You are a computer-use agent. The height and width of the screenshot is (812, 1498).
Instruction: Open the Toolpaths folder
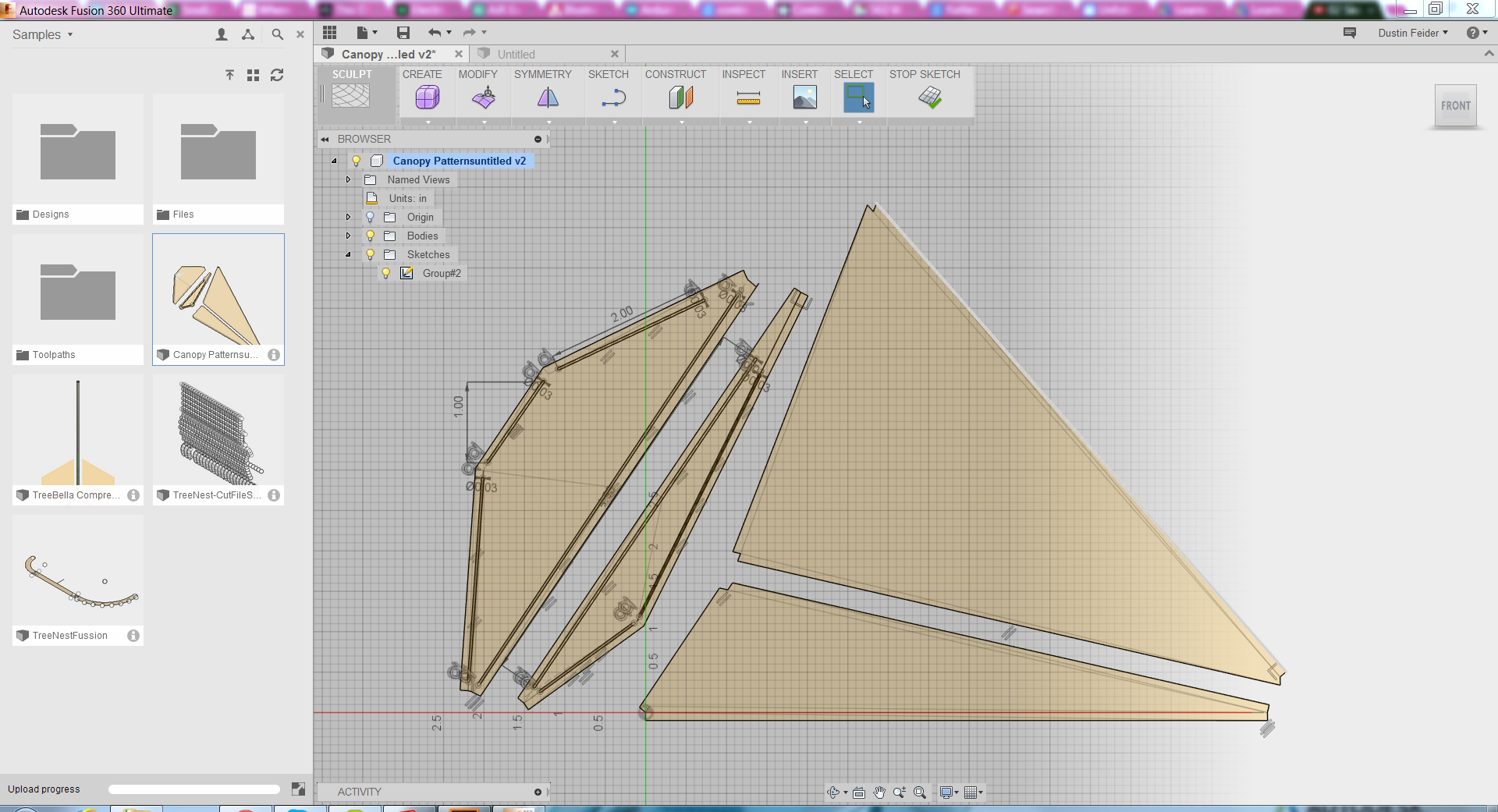pyautogui.click(x=78, y=299)
